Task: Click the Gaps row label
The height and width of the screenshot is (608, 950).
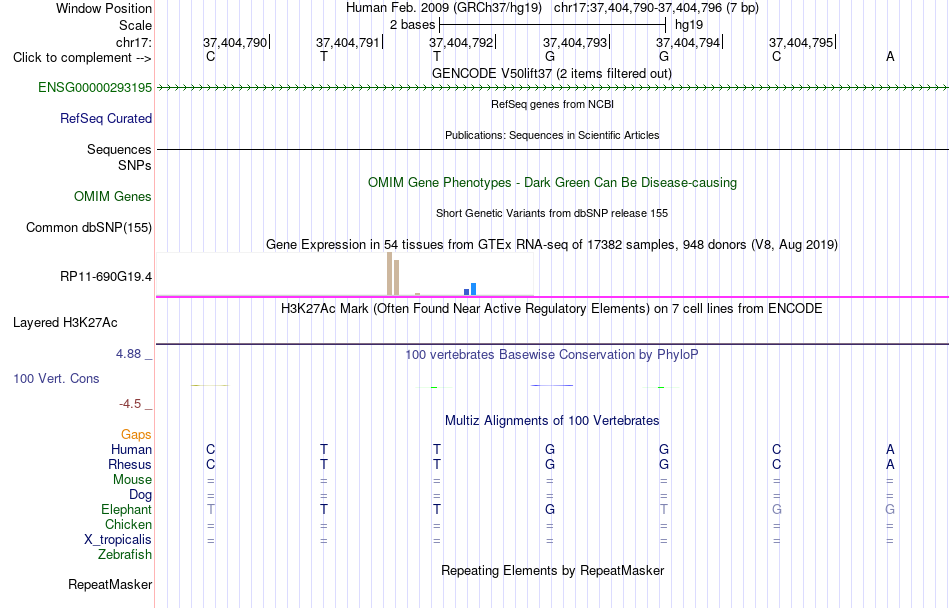Action: (x=136, y=435)
